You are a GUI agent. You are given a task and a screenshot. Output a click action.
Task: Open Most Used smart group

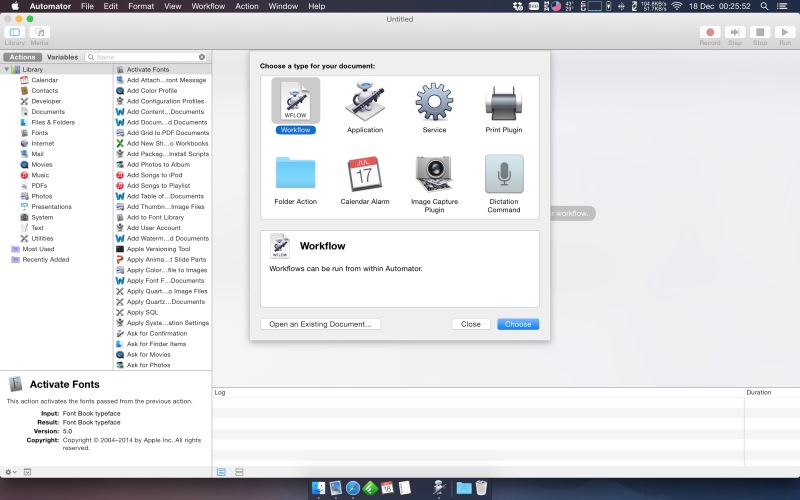click(38, 249)
